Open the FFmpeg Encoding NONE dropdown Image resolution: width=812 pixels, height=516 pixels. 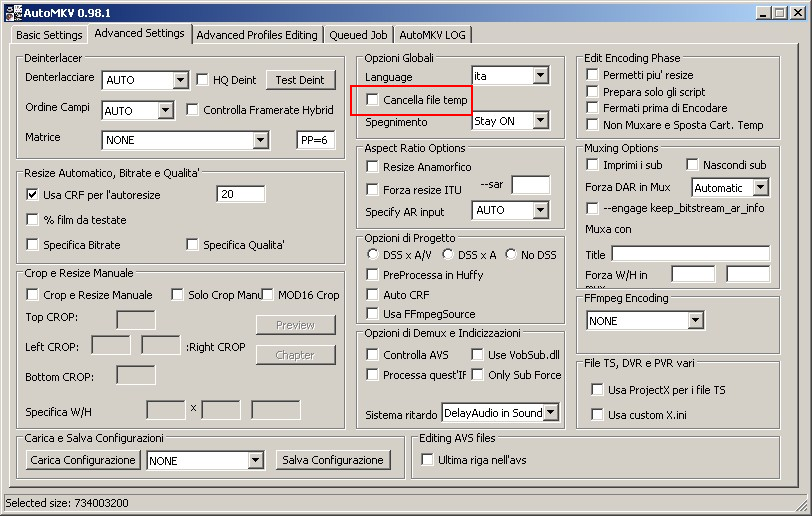(x=695, y=320)
